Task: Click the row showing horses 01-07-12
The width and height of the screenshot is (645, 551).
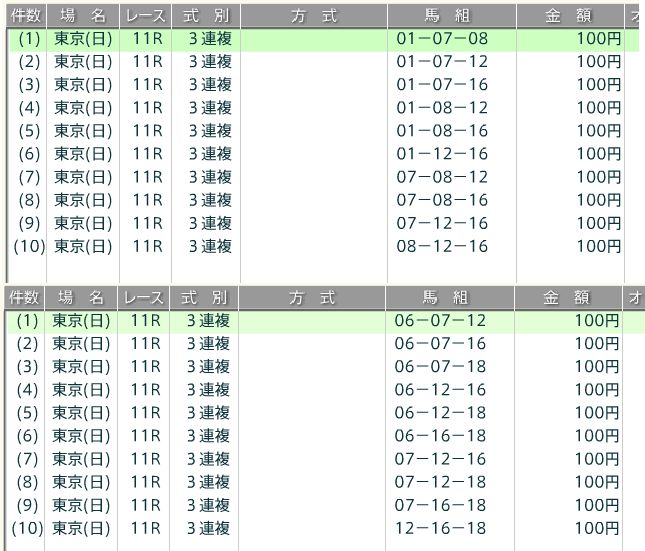Action: (442, 62)
